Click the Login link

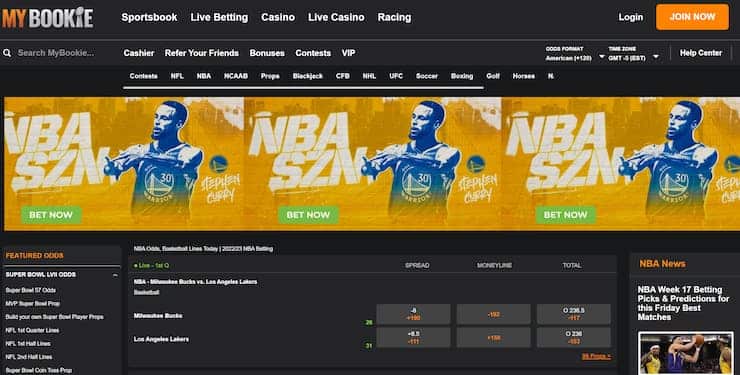pos(631,17)
